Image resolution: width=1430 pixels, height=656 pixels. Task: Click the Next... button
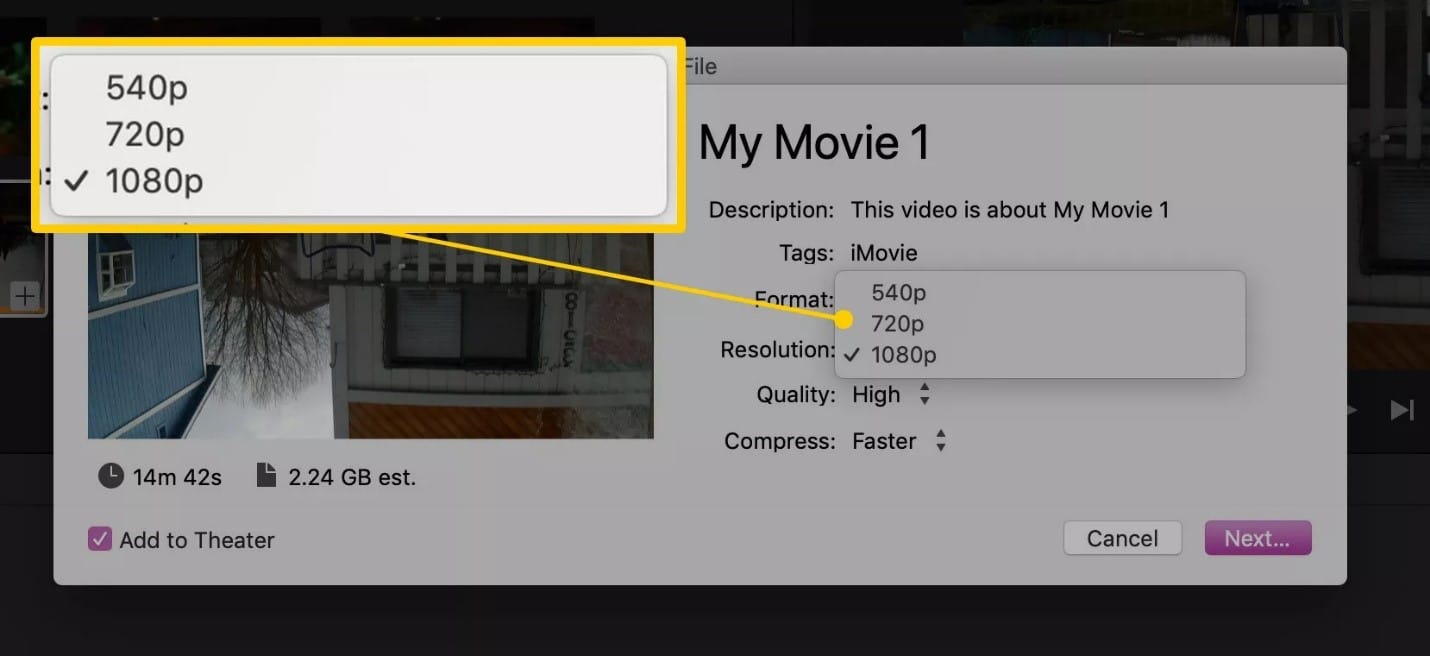(1257, 538)
